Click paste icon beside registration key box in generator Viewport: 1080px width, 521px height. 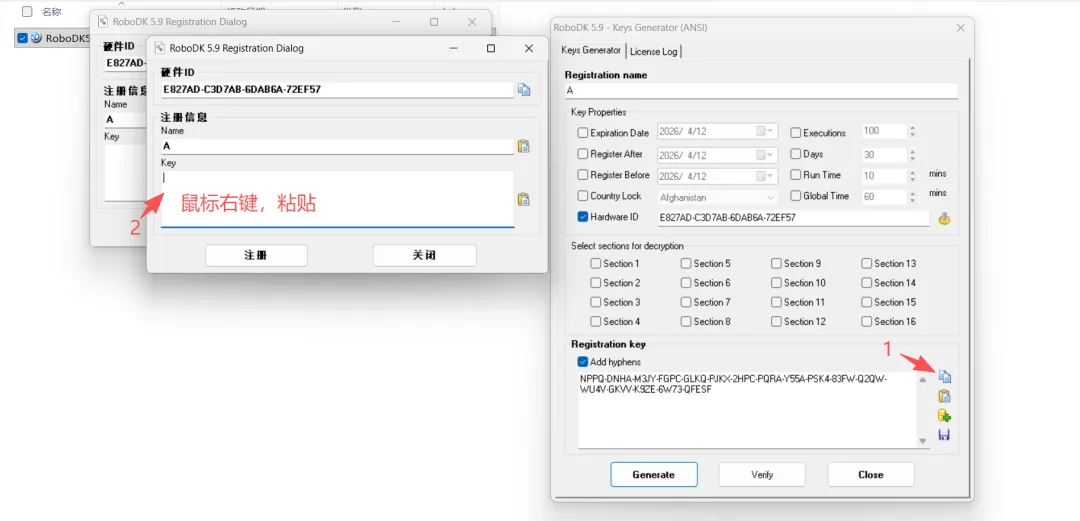click(944, 396)
